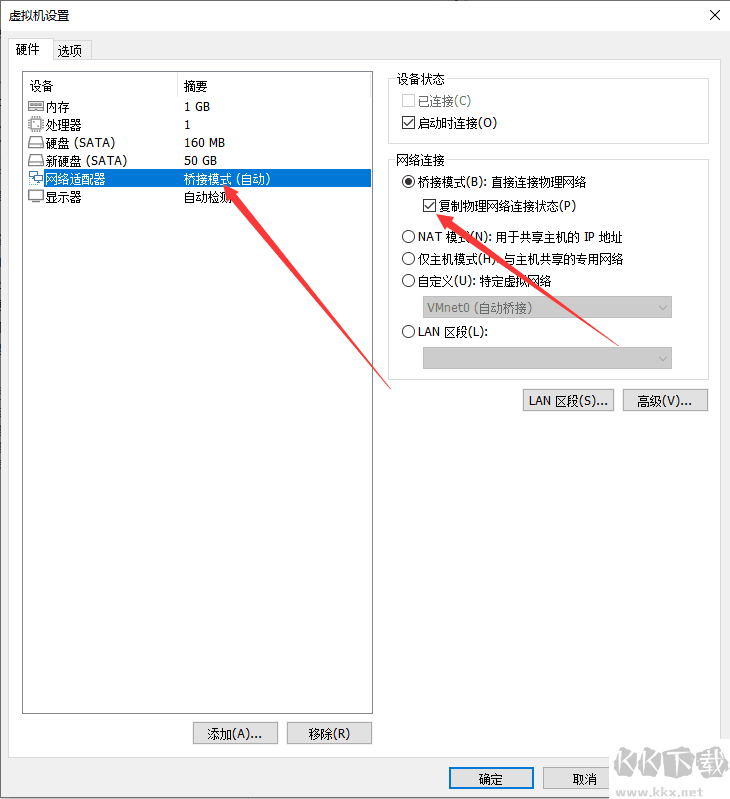Close the virtual machine settings dialog

[x=715, y=15]
